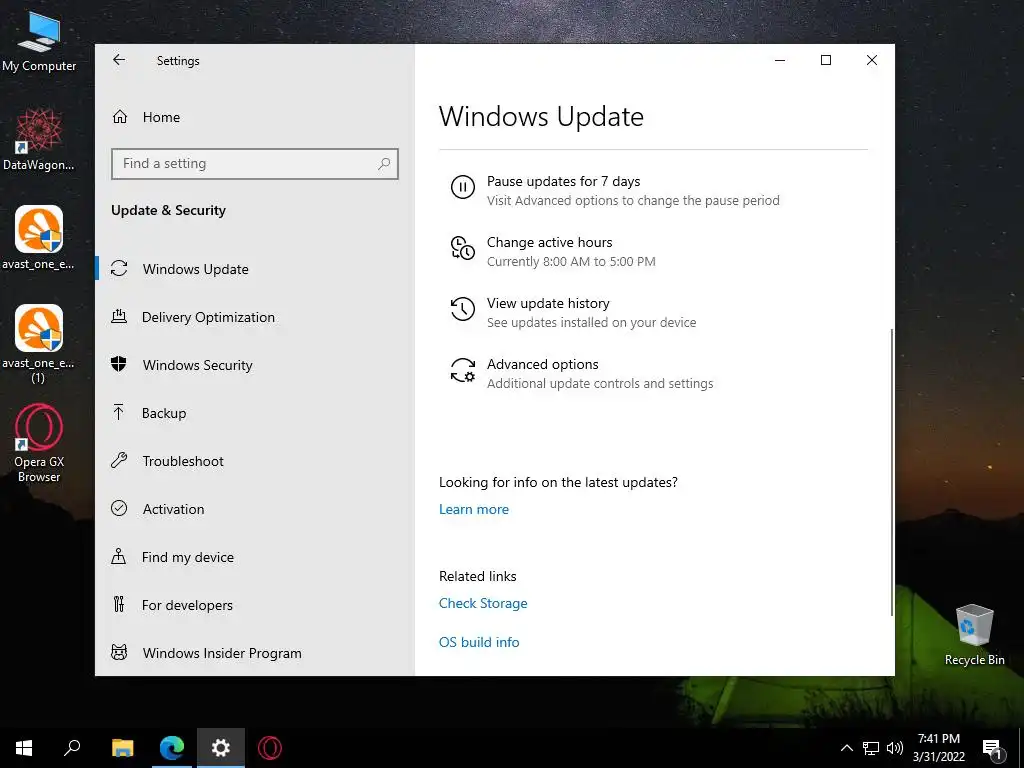Click the clock icon for Change active hours
The width and height of the screenshot is (1024, 768).
point(462,248)
